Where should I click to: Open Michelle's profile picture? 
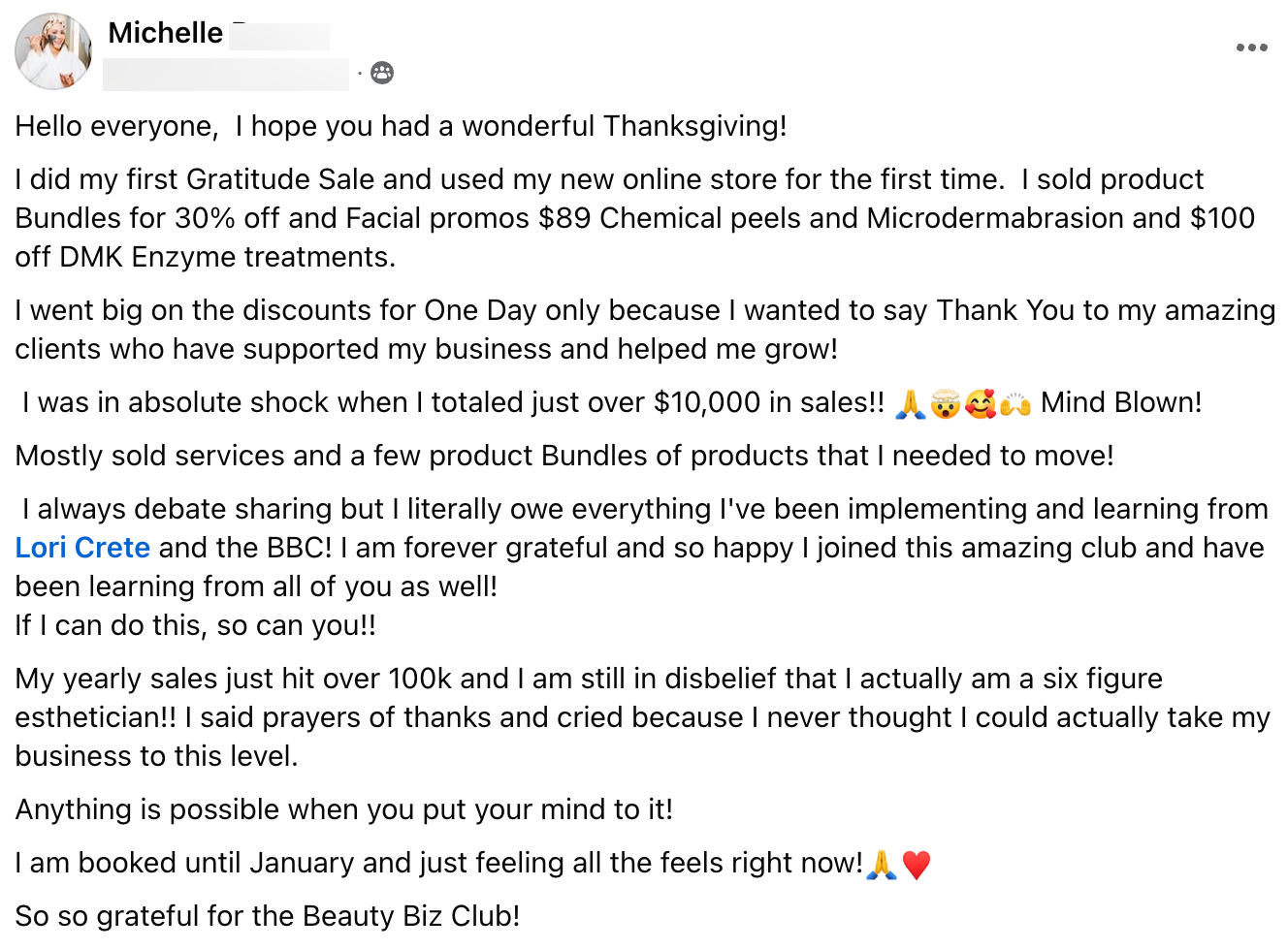pos(53,51)
